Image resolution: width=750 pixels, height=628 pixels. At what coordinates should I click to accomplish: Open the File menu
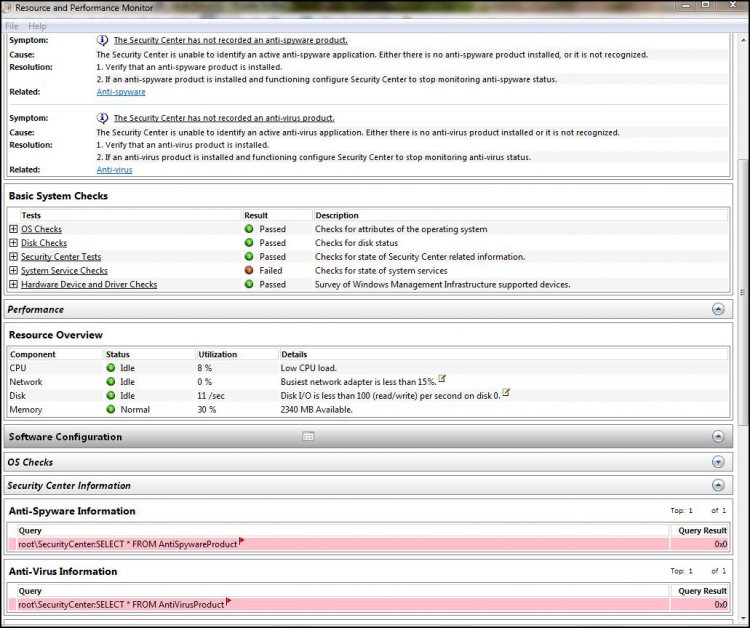pyautogui.click(x=11, y=26)
